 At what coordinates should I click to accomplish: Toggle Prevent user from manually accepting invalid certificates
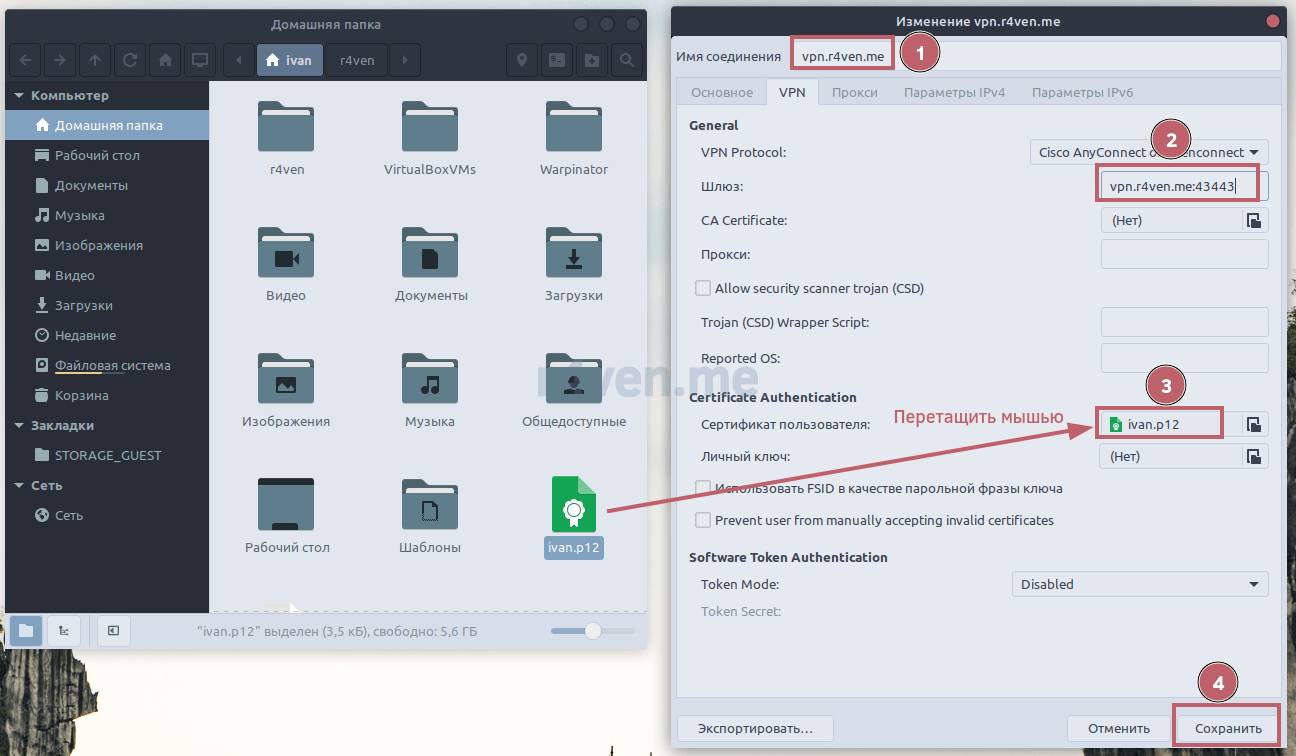point(703,521)
